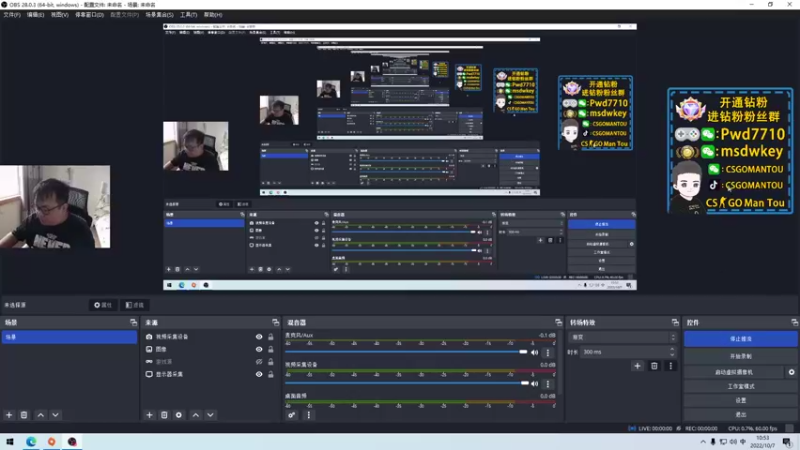Float the Scene Transitions dock panel

pos(675,322)
